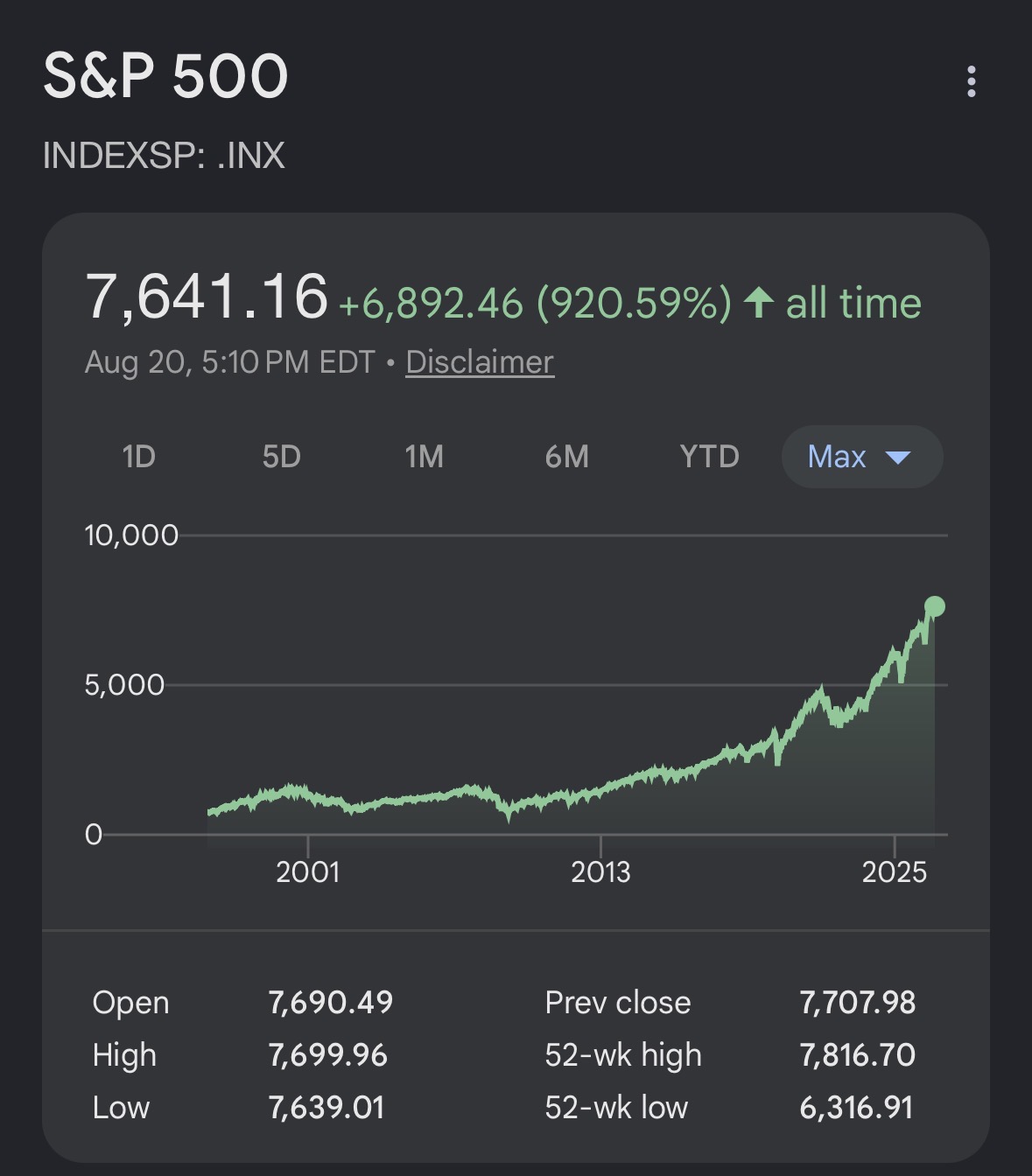Click the Prev close value 7,707.98
1032x1176 pixels.
[x=857, y=1003]
